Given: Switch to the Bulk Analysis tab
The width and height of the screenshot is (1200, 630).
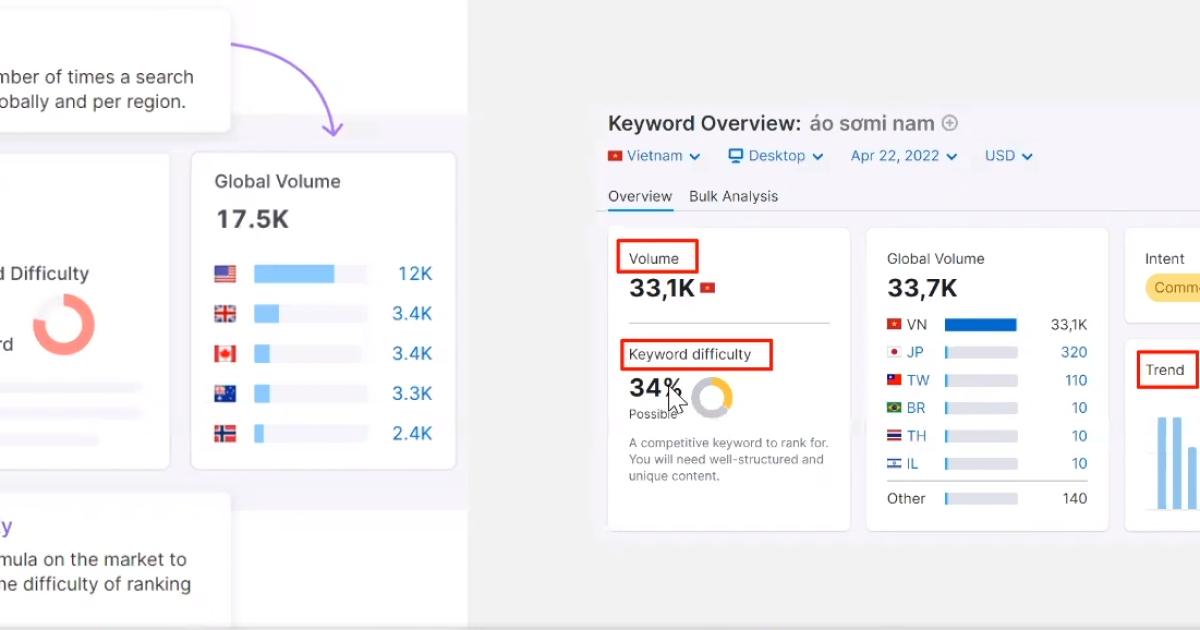Looking at the screenshot, I should pyautogui.click(x=733, y=196).
